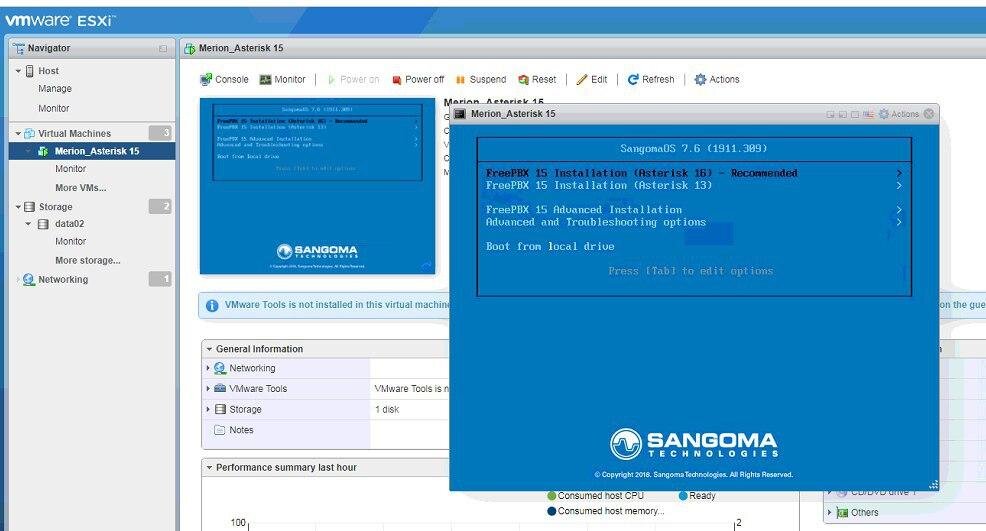
Task: Open Monitor under Merion_Asterisk 15
Action: coord(70,169)
